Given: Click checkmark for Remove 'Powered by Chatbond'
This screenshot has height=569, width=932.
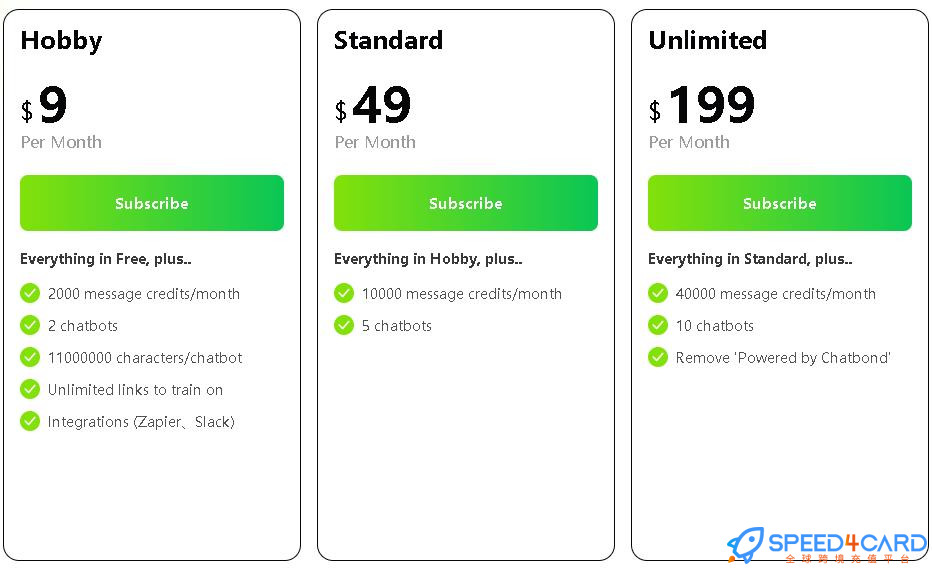Looking at the screenshot, I should 657,357.
